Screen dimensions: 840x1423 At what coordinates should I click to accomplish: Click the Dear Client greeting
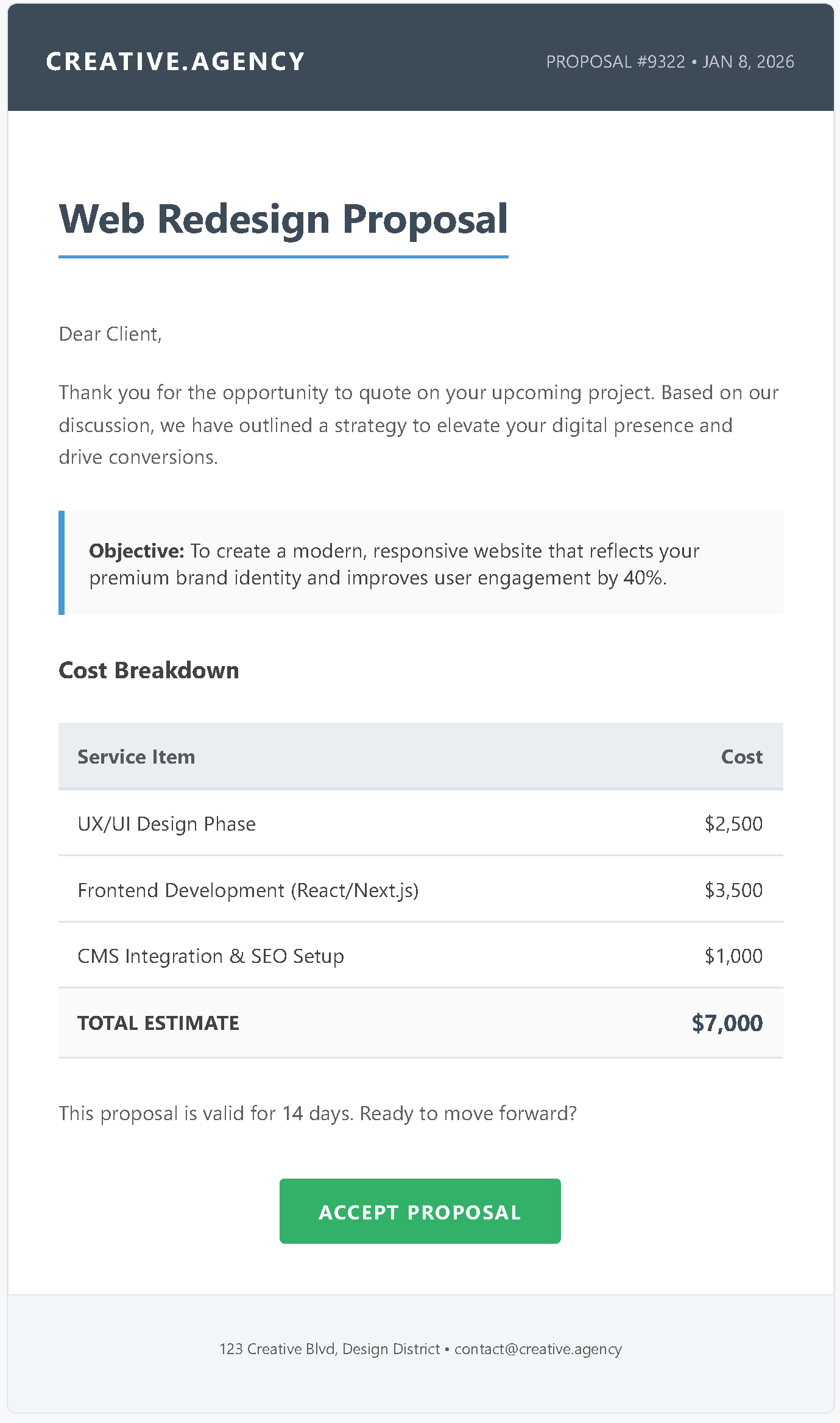pos(110,334)
